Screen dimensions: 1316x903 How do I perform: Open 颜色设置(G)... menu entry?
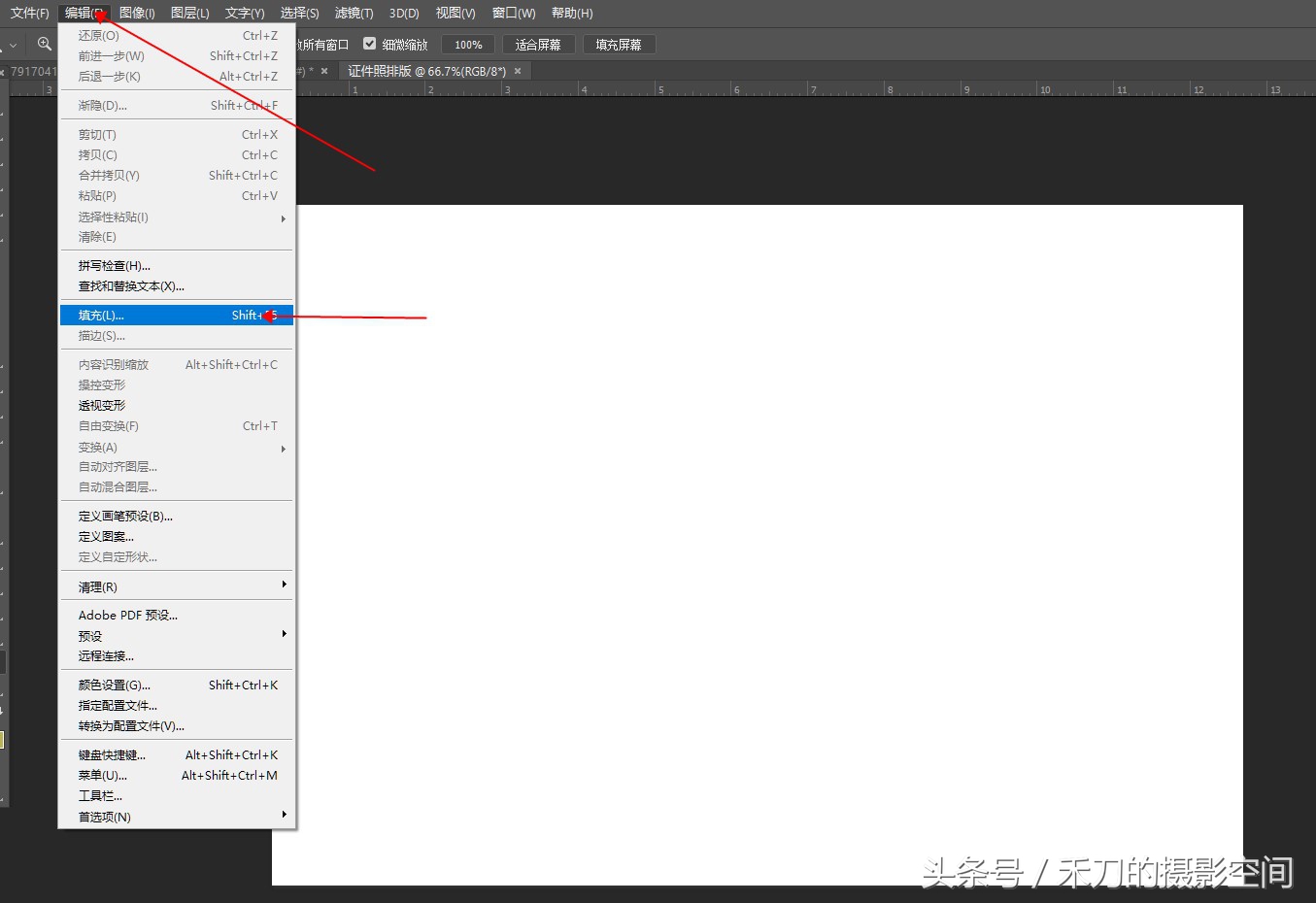[x=177, y=686]
